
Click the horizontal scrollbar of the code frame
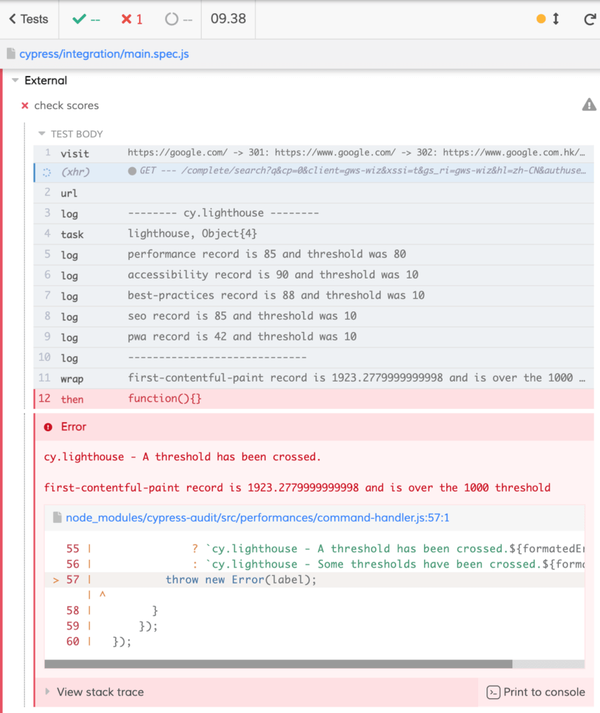tap(278, 664)
